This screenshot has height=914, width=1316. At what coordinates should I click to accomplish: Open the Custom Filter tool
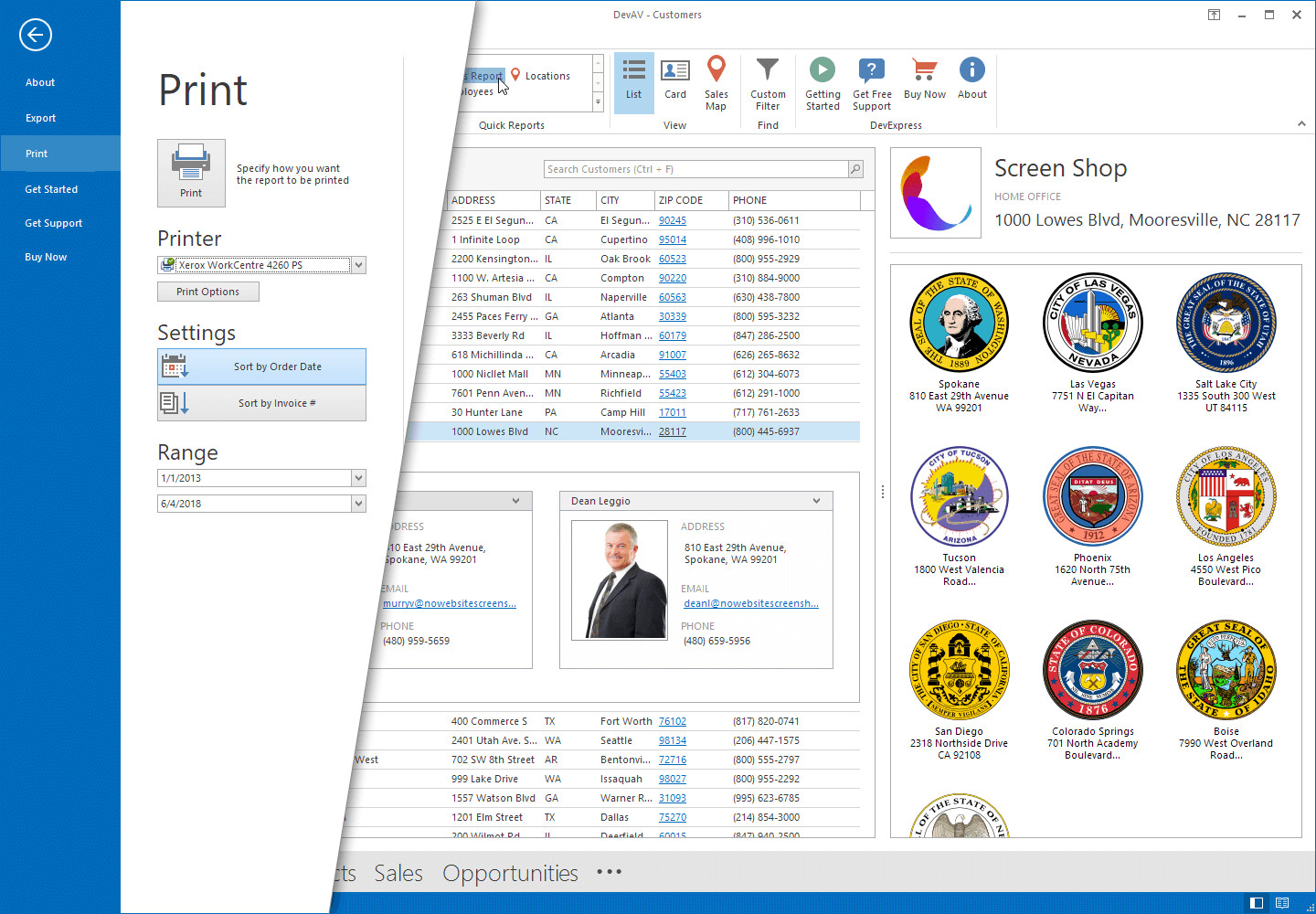[768, 82]
